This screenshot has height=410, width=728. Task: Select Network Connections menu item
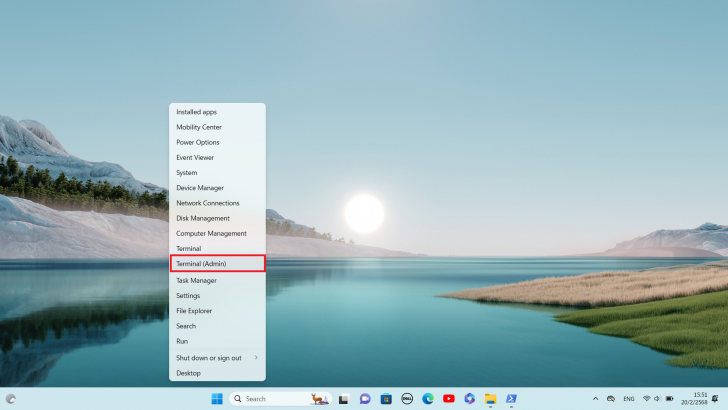point(217,203)
